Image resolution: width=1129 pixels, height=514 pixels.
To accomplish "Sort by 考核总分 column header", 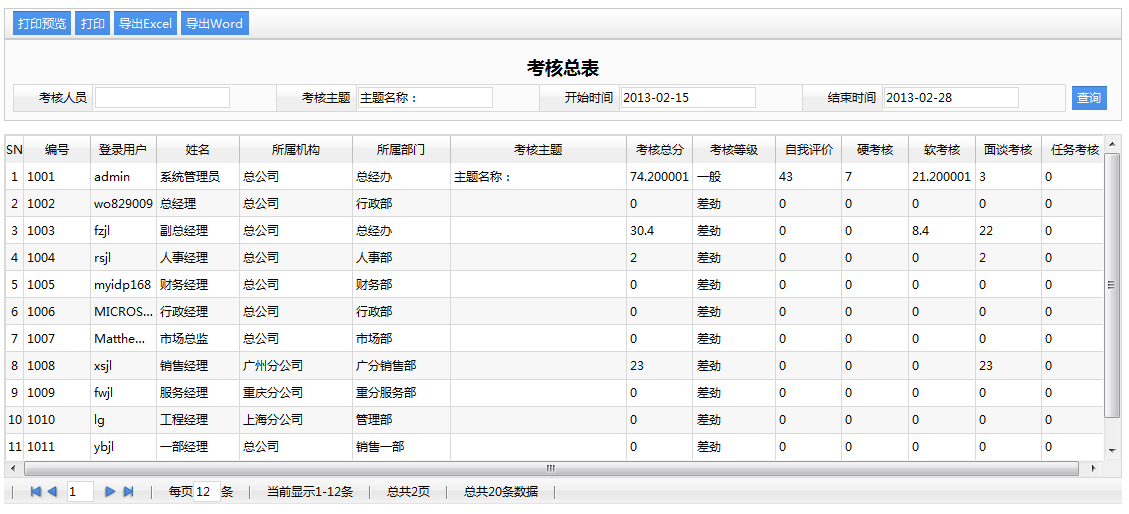I will pyautogui.click(x=660, y=150).
